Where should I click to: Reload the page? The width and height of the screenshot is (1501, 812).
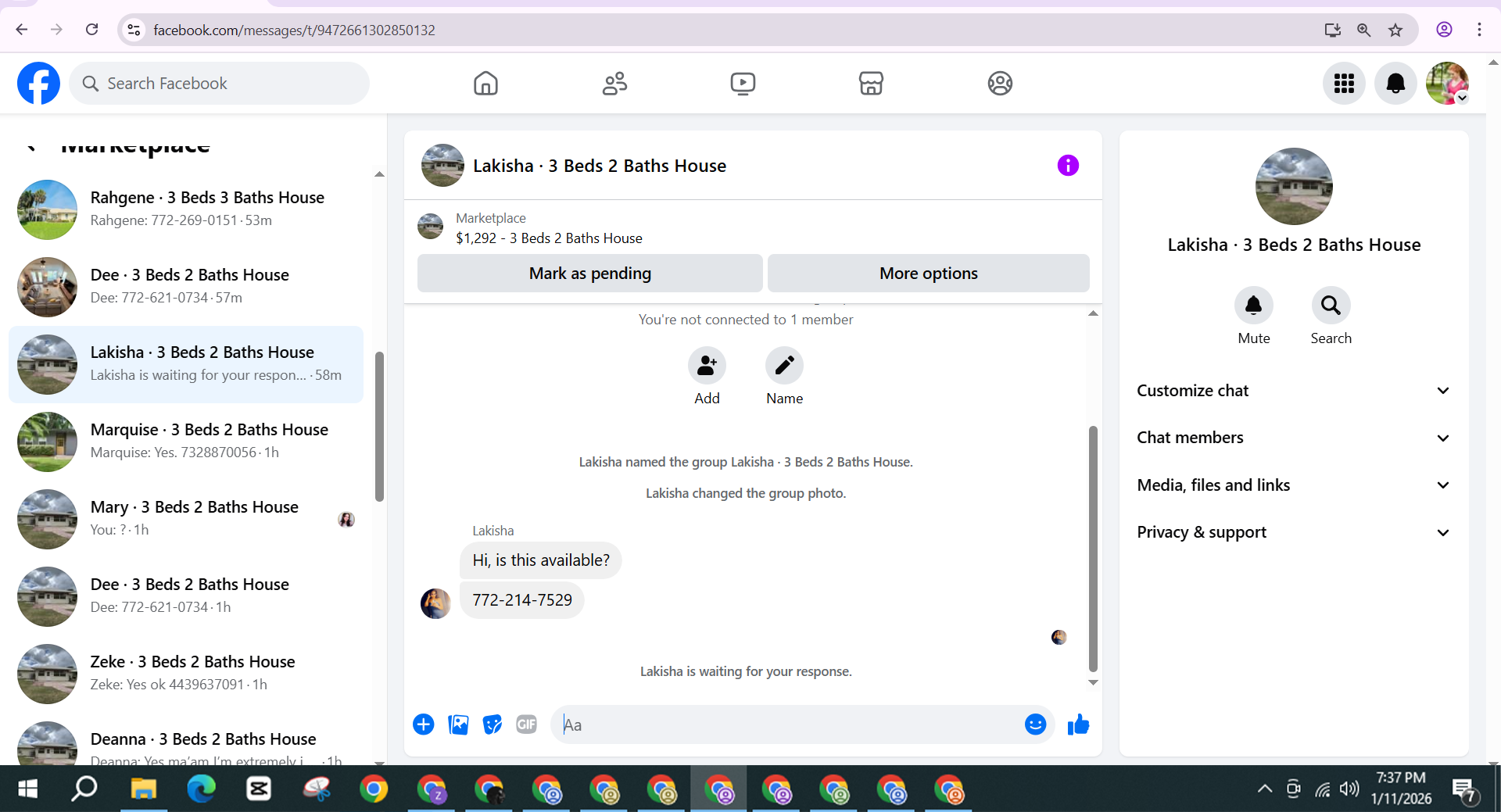(92, 30)
